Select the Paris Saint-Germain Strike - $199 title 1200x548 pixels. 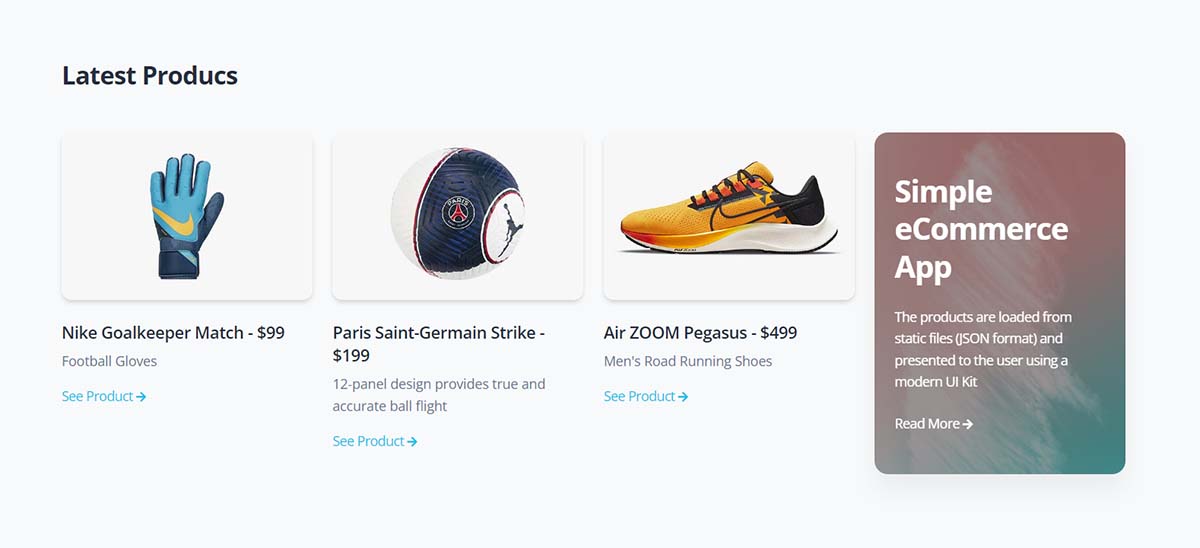439,344
